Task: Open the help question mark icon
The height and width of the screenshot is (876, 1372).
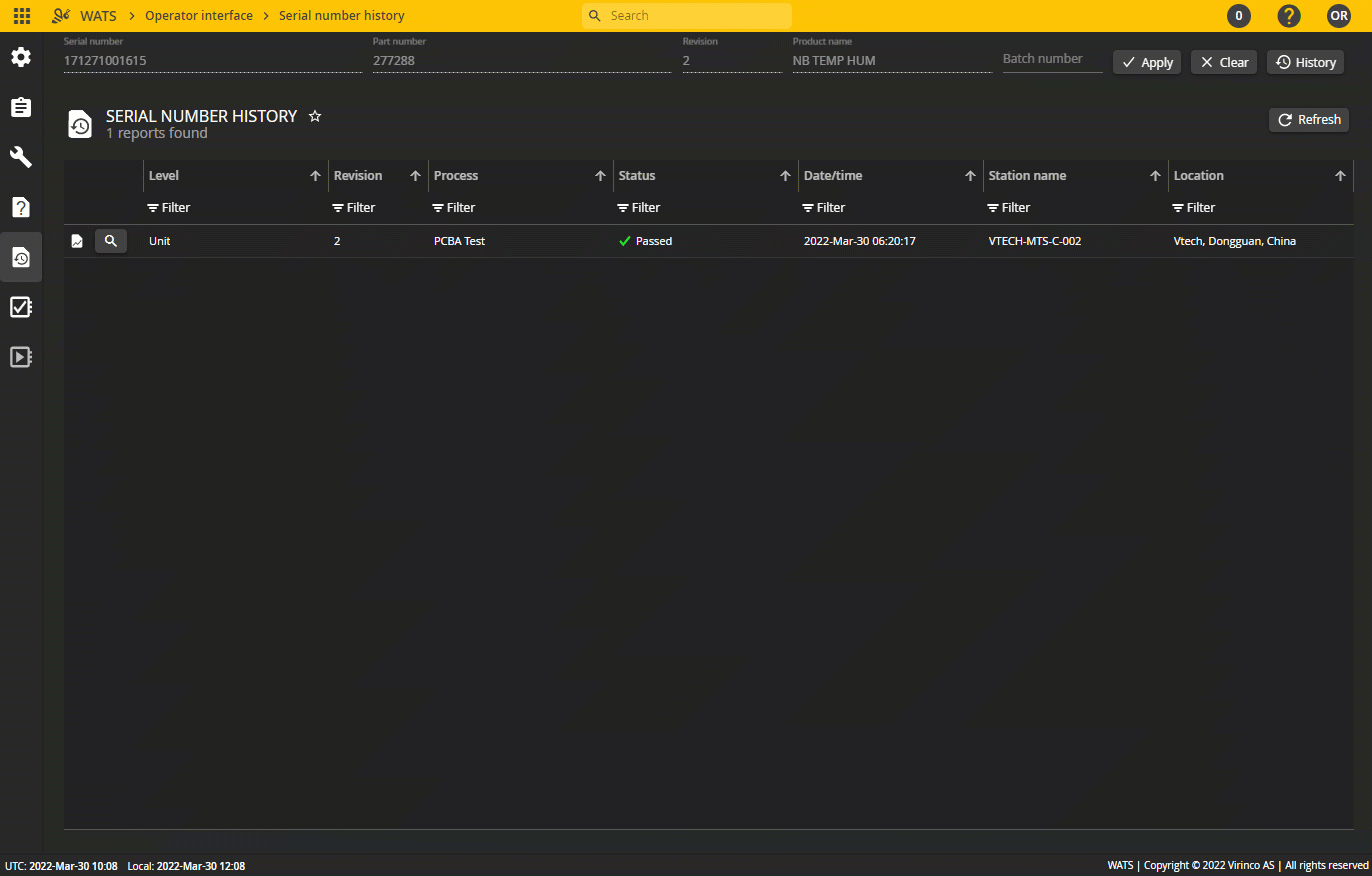Action: [1289, 16]
